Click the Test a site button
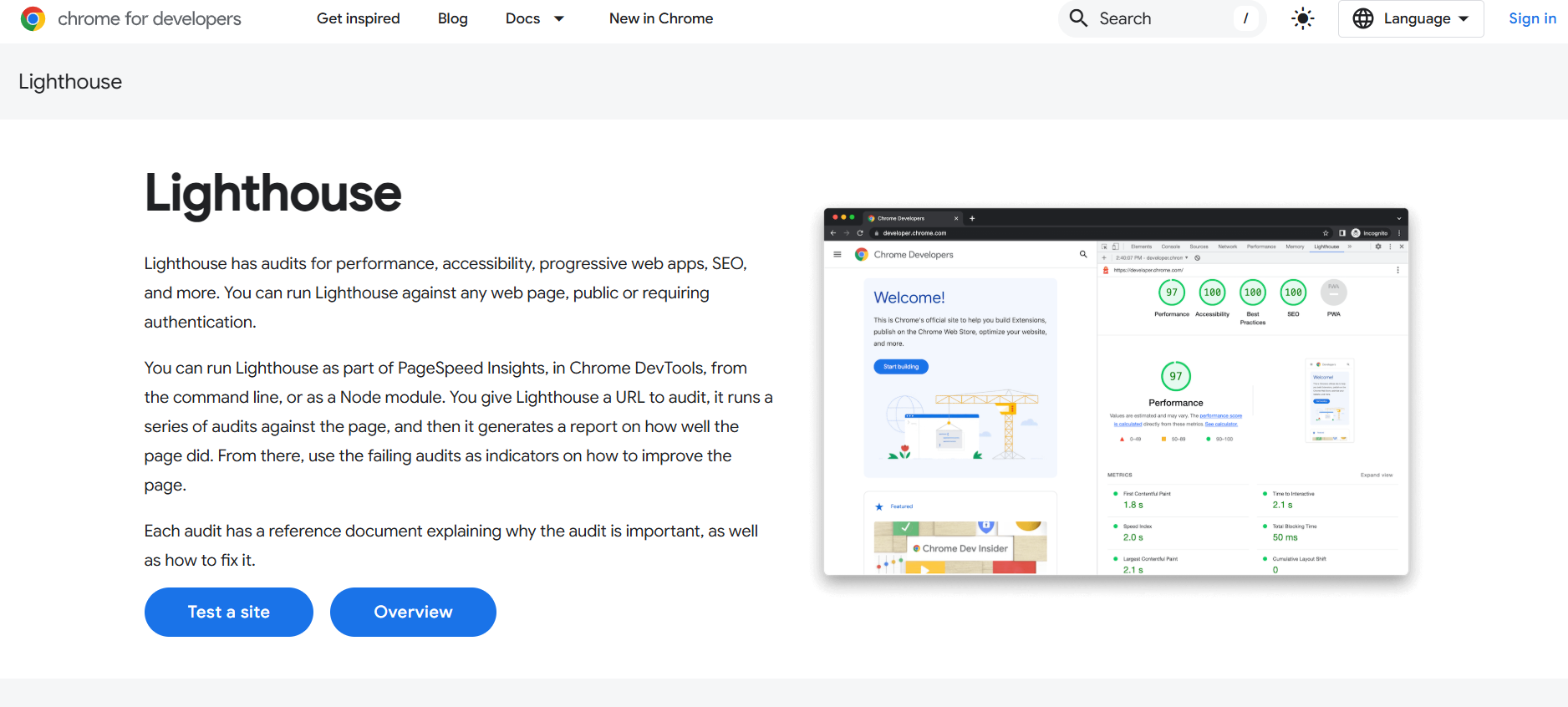 click(x=229, y=612)
